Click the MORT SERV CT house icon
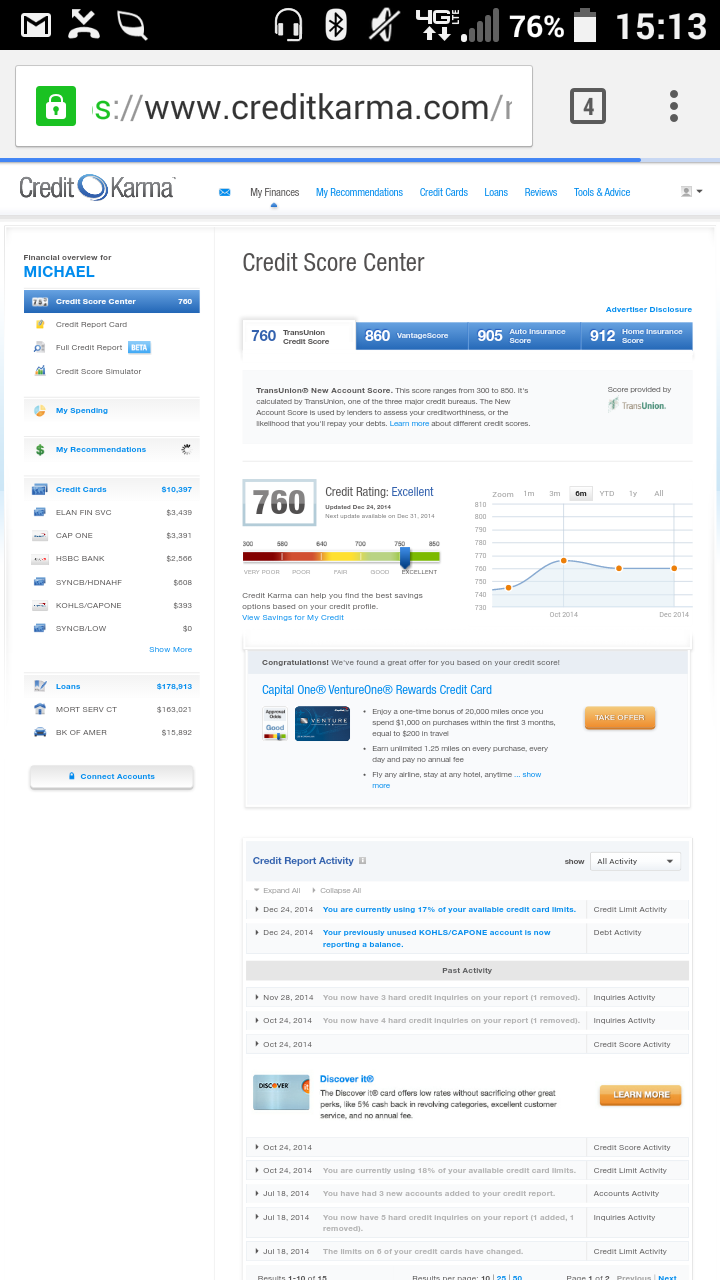Image resolution: width=720 pixels, height=1280 pixels. coord(40,709)
